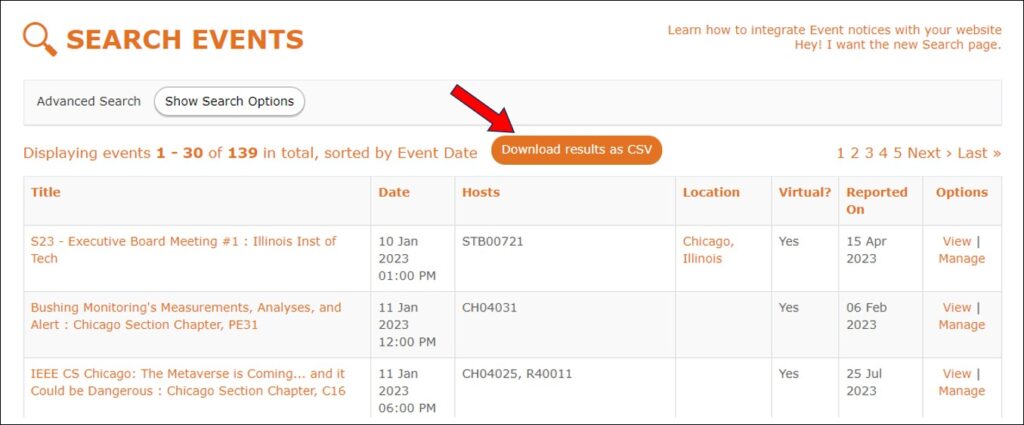Jump to Last results page
Screen dimensions: 1024x425
979,153
